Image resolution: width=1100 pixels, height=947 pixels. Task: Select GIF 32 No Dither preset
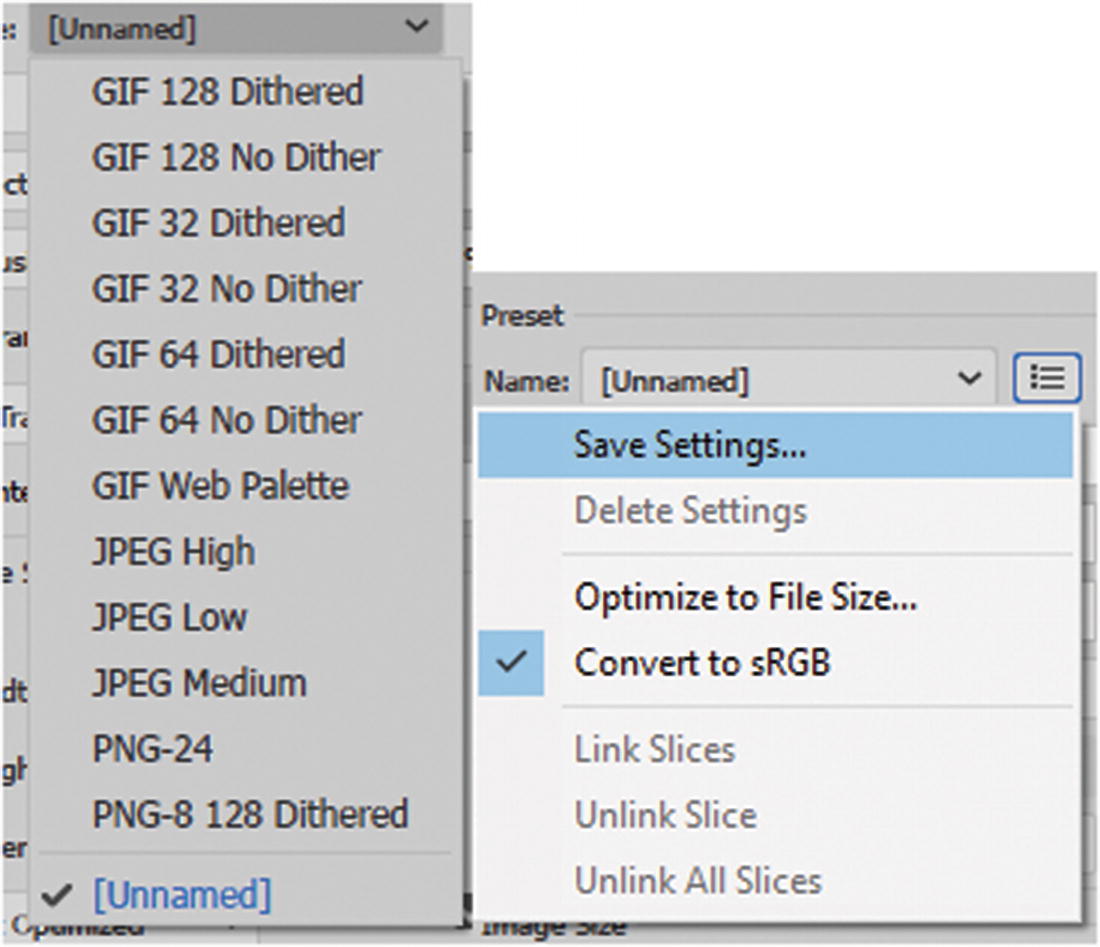point(227,288)
